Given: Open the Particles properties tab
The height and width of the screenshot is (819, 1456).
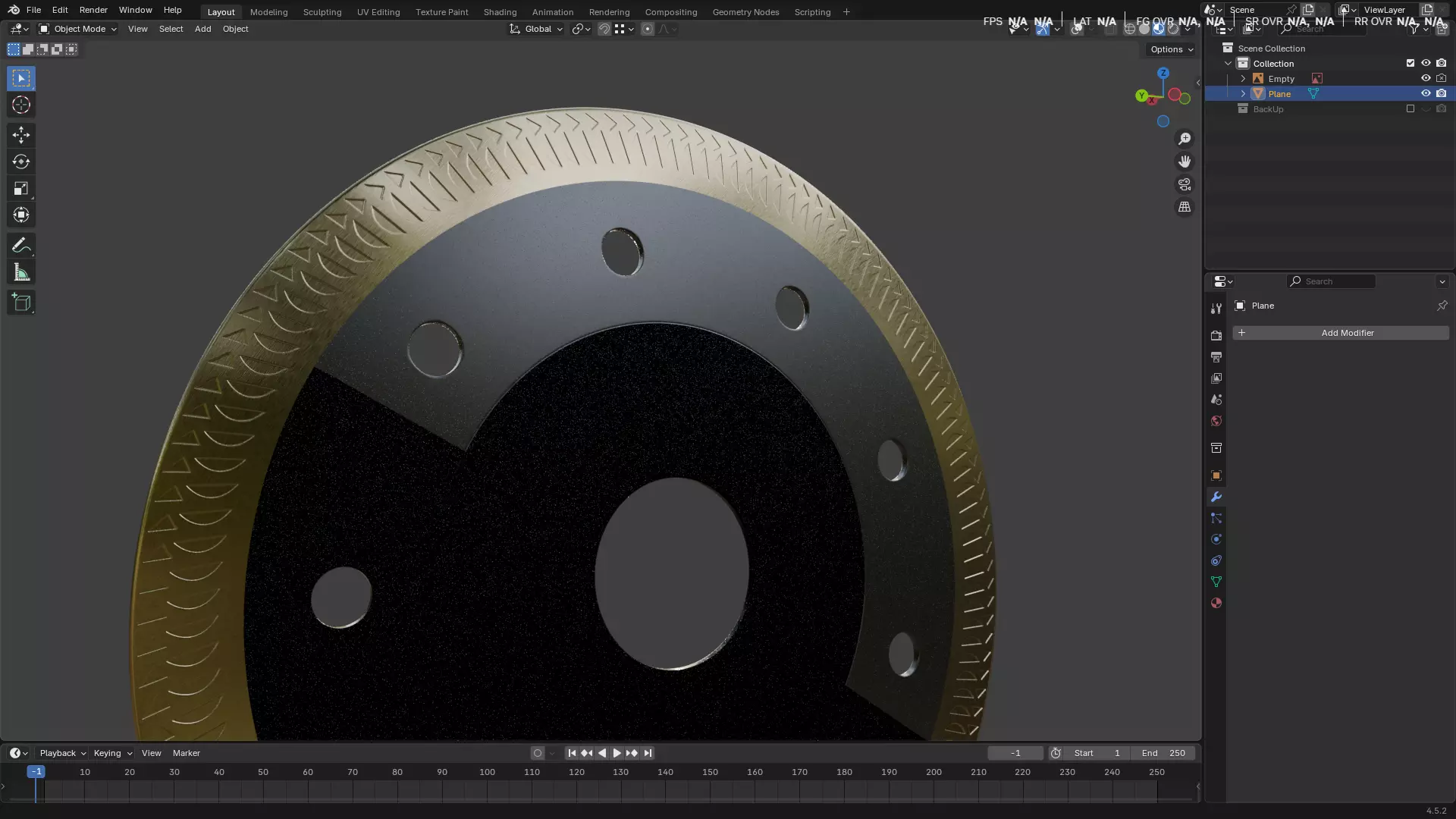Looking at the screenshot, I should pyautogui.click(x=1216, y=518).
